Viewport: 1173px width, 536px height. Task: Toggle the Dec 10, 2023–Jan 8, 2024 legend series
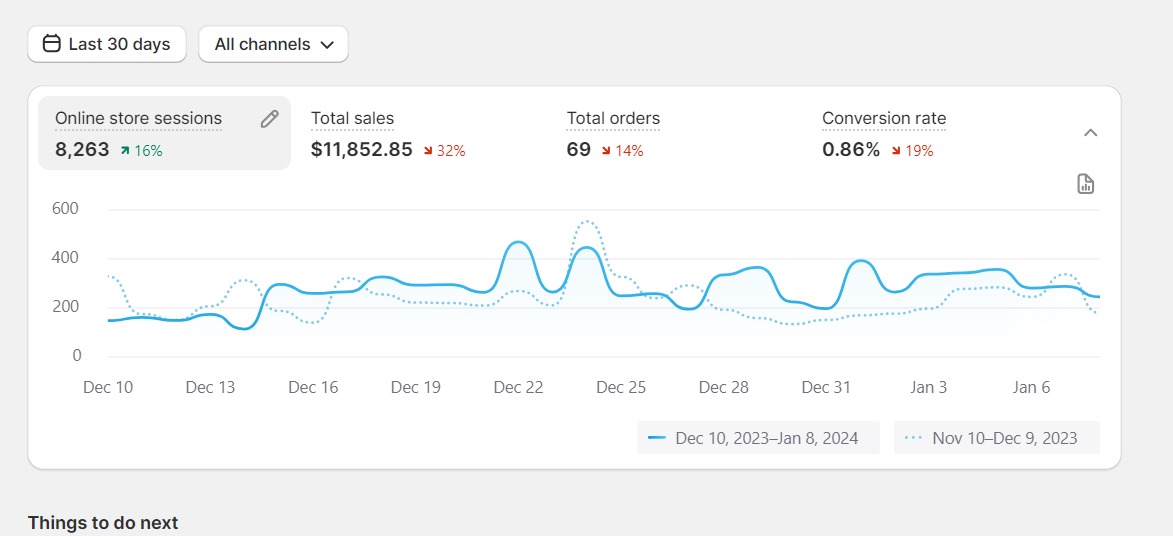[x=758, y=438]
